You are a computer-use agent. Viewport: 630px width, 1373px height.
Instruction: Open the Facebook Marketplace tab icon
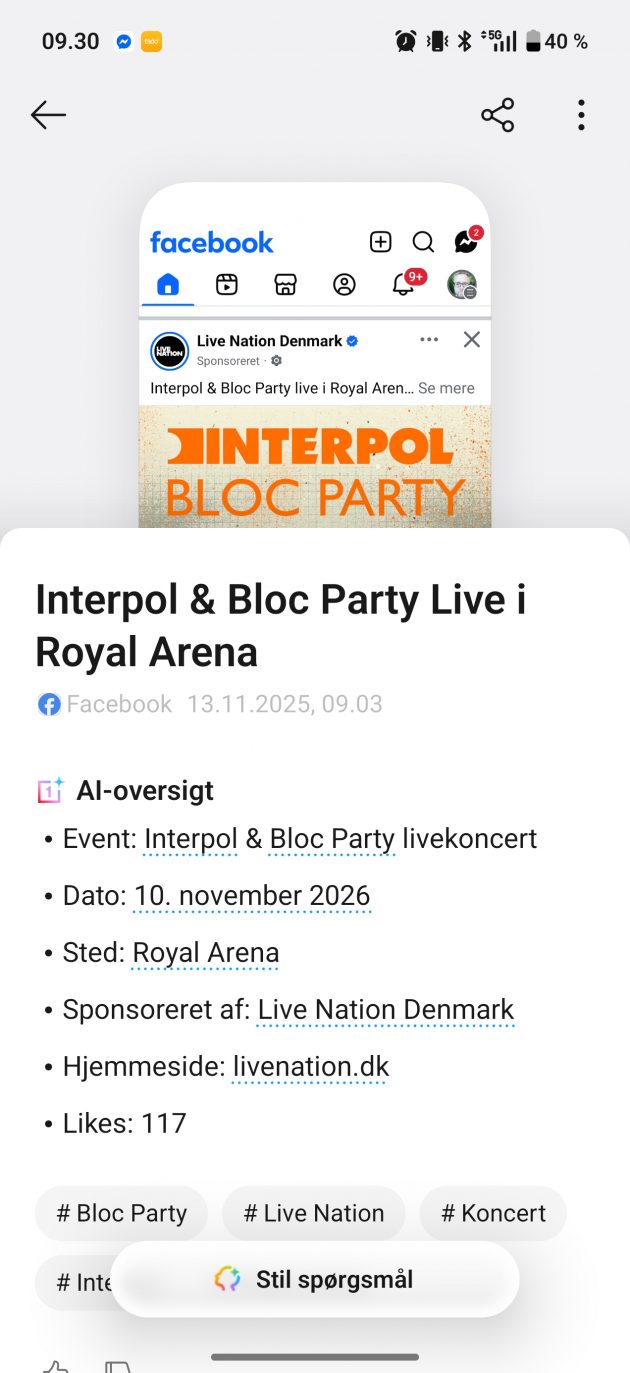point(285,285)
